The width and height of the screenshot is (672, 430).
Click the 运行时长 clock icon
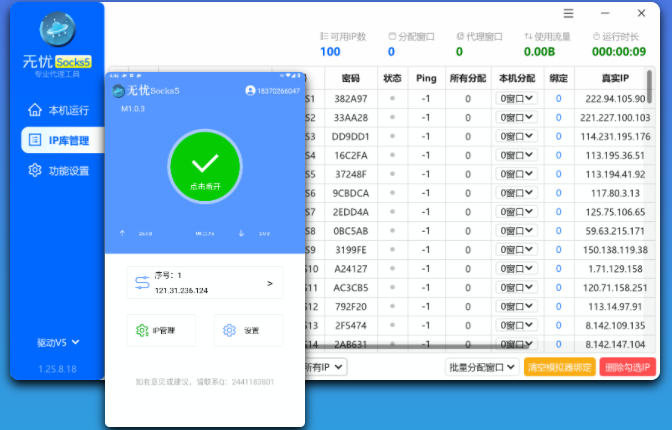click(596, 36)
